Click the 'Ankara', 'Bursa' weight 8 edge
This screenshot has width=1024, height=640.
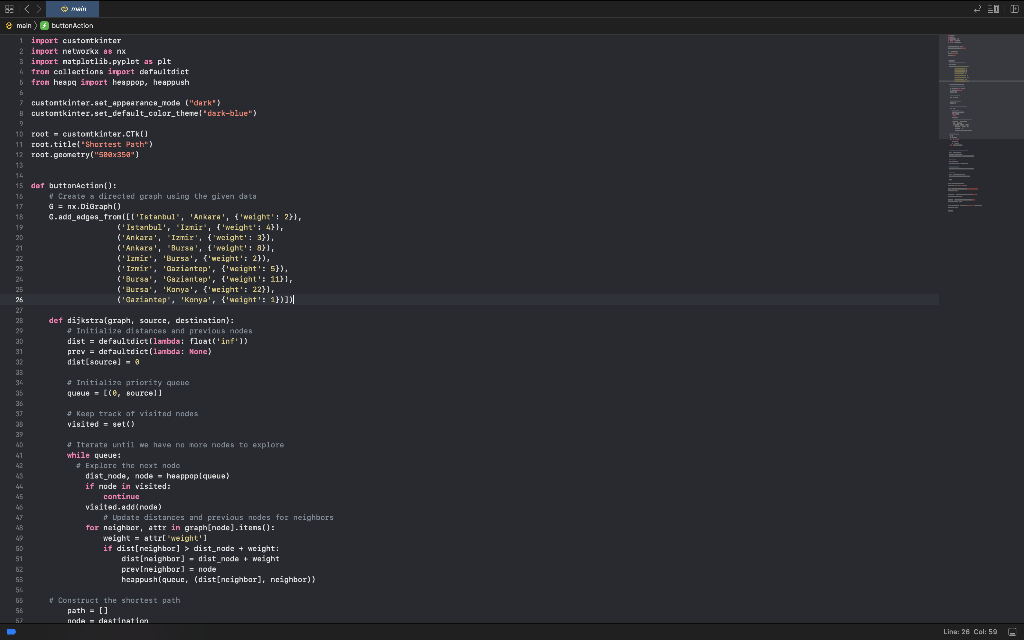coord(196,248)
